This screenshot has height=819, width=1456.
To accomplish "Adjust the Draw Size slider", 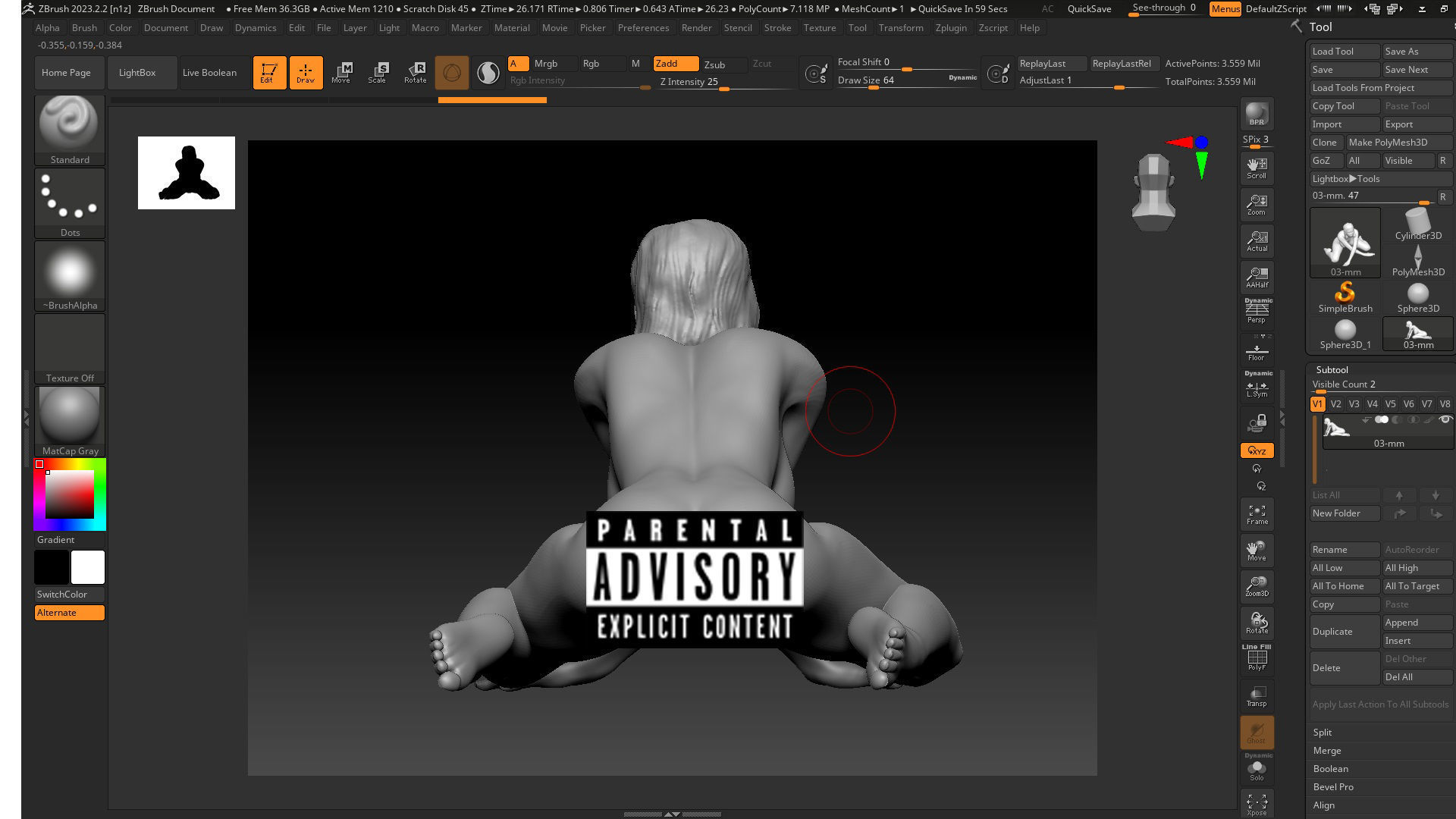I will point(906,81).
